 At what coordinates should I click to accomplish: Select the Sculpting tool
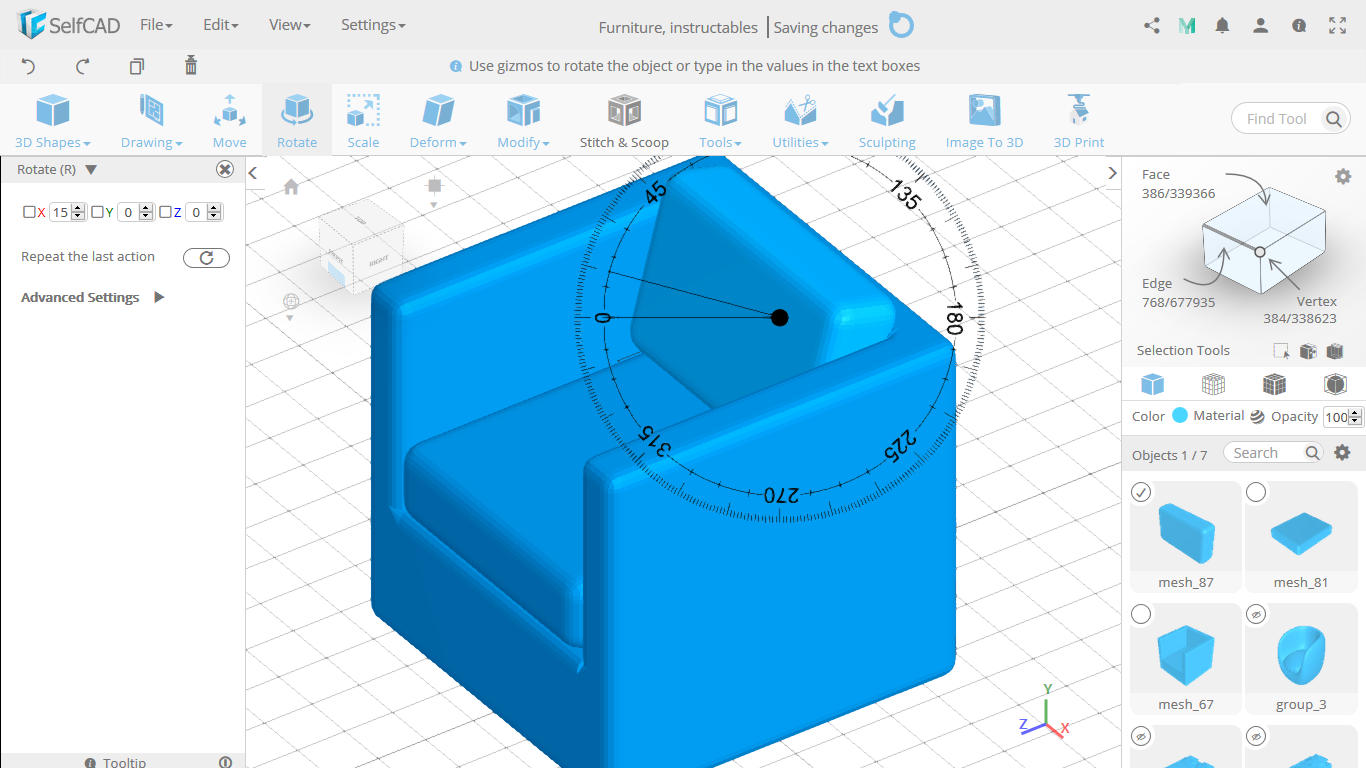click(887, 120)
